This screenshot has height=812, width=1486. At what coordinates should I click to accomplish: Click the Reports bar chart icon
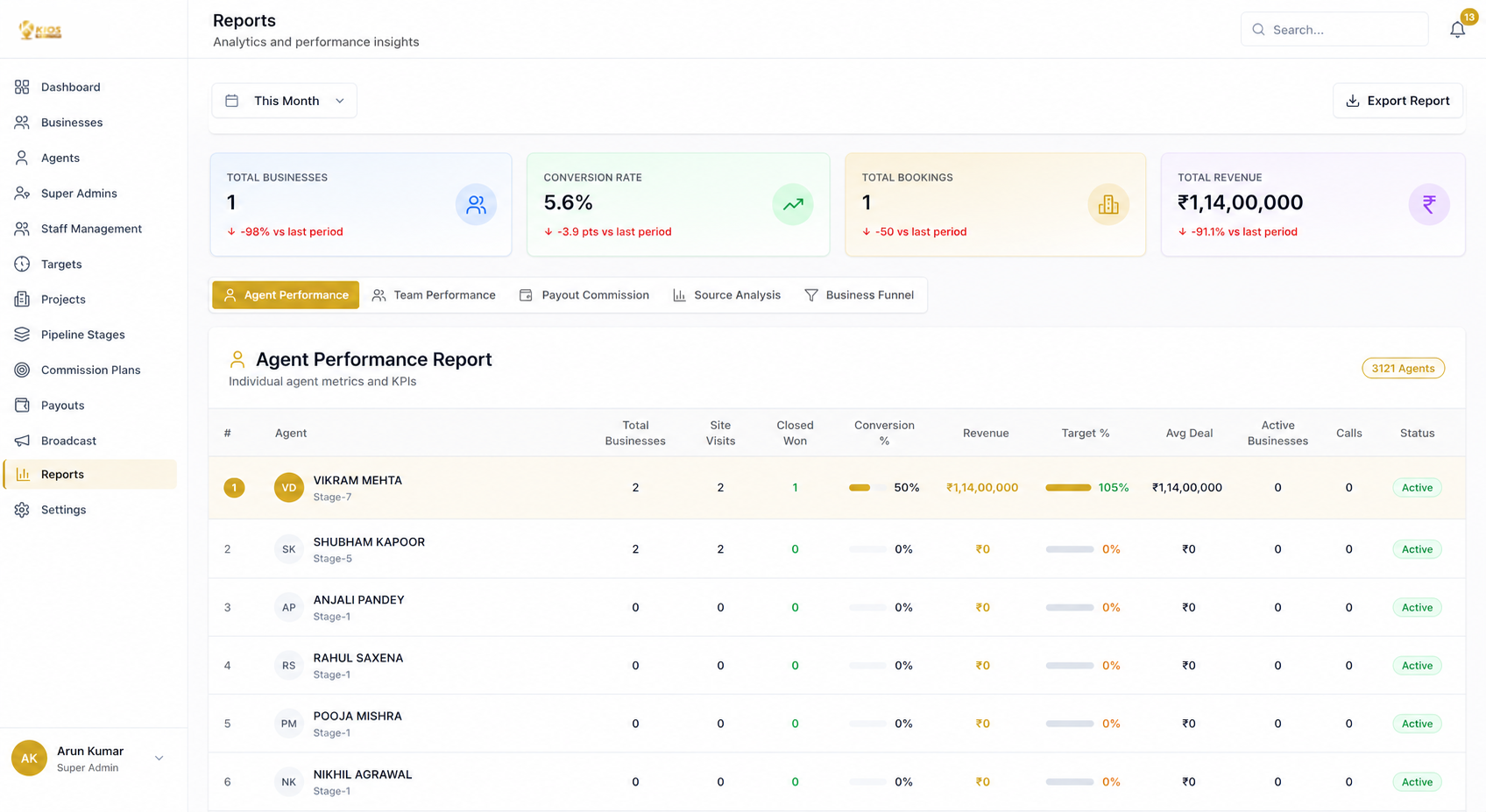coord(23,474)
